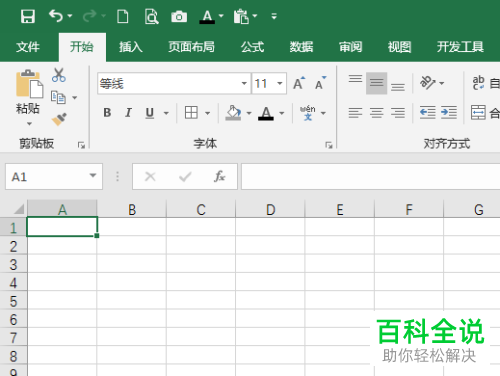Open the 字体 dialog launcher
500x376 pixels.
329,145
